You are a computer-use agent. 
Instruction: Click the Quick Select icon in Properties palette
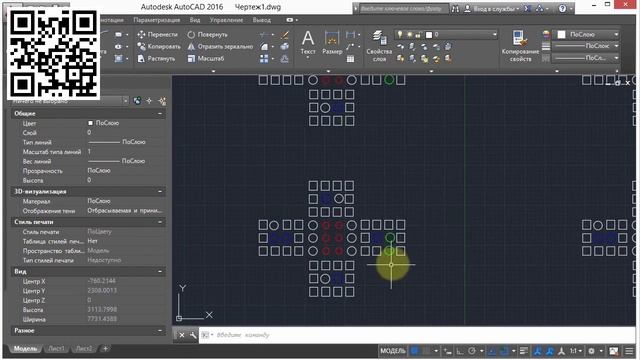162,100
